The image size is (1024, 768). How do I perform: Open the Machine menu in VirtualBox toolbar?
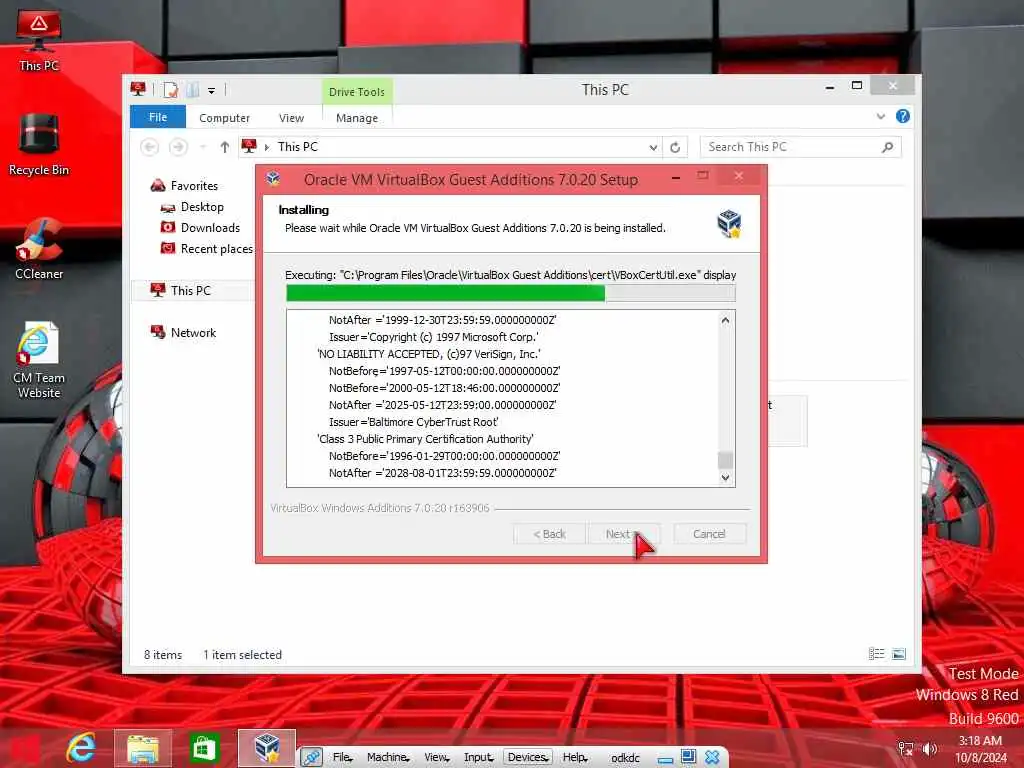[x=388, y=758]
